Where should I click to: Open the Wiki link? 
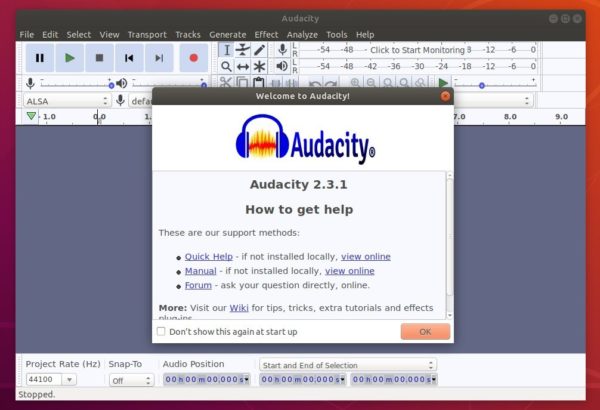tap(239, 308)
